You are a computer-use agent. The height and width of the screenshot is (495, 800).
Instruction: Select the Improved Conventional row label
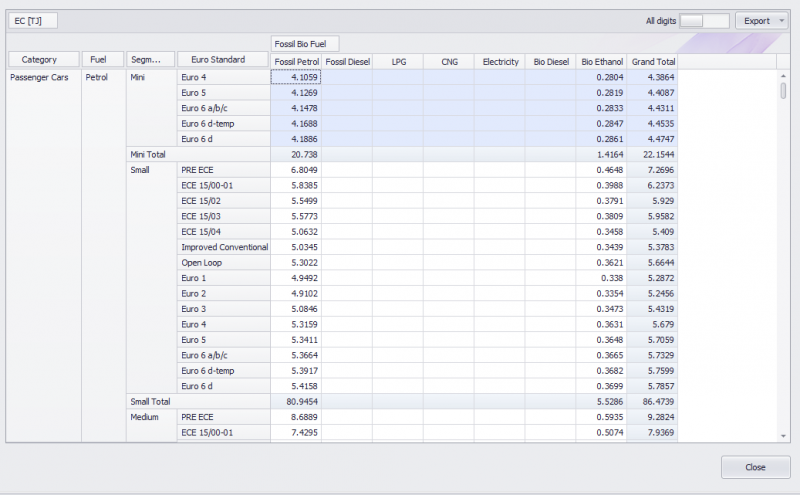click(x=223, y=247)
